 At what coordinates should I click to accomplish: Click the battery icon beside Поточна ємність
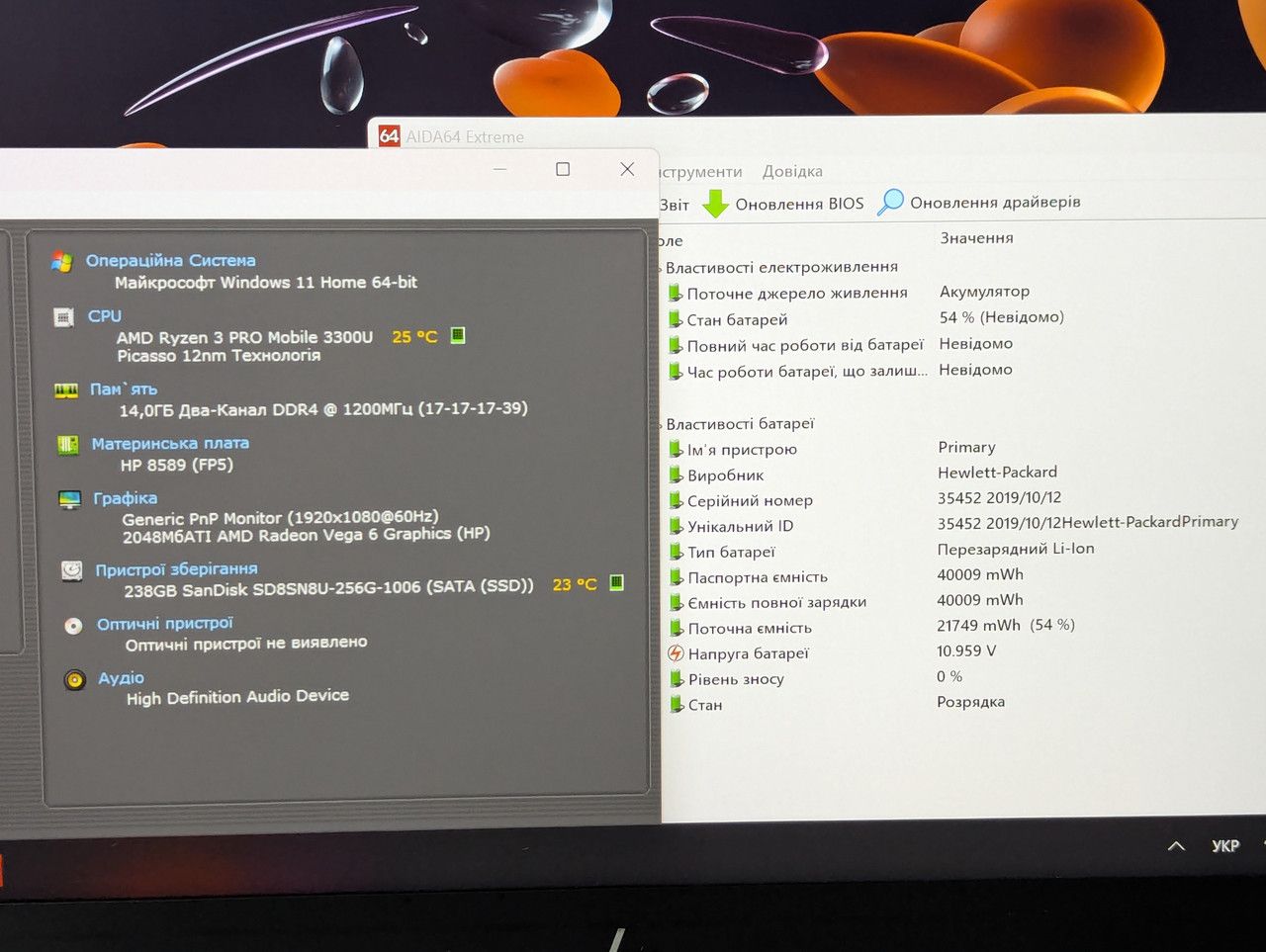click(677, 628)
